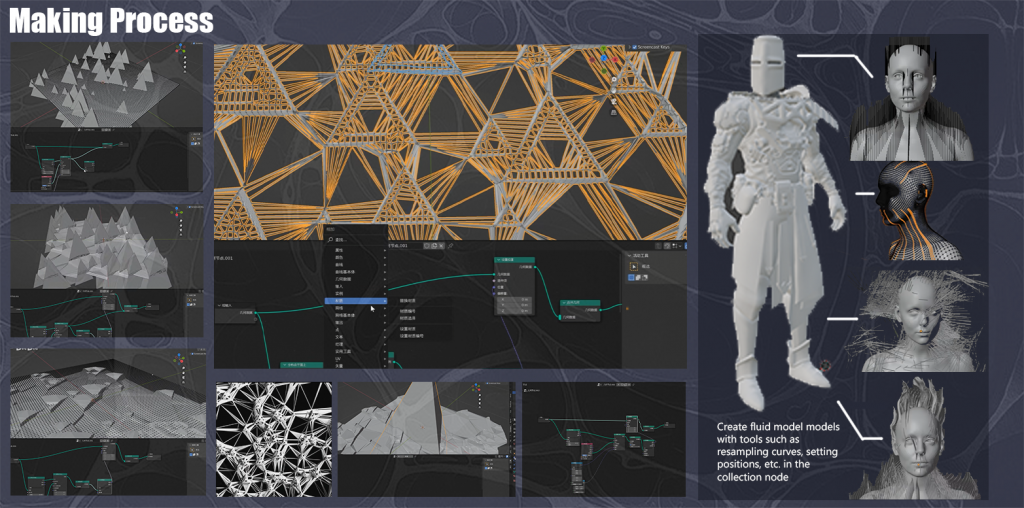Open the highlighted Material entry in Add menu
Screen dimensions: 1024x508
coord(356,300)
